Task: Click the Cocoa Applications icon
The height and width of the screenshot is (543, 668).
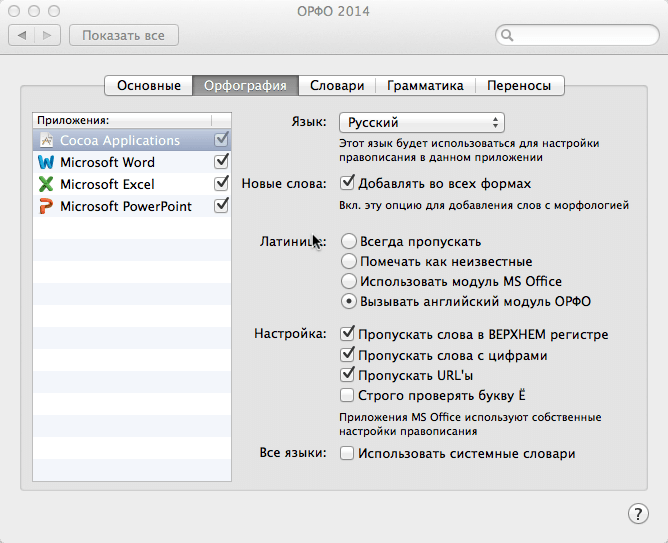Action: (x=46, y=140)
